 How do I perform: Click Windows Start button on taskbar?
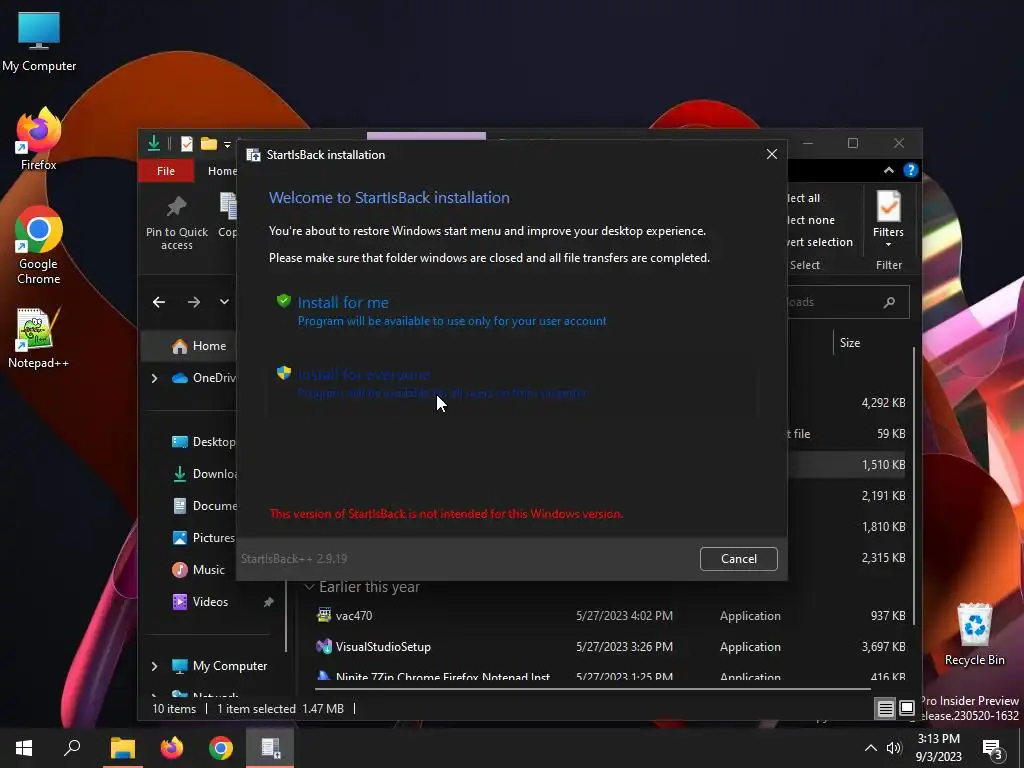coord(24,748)
